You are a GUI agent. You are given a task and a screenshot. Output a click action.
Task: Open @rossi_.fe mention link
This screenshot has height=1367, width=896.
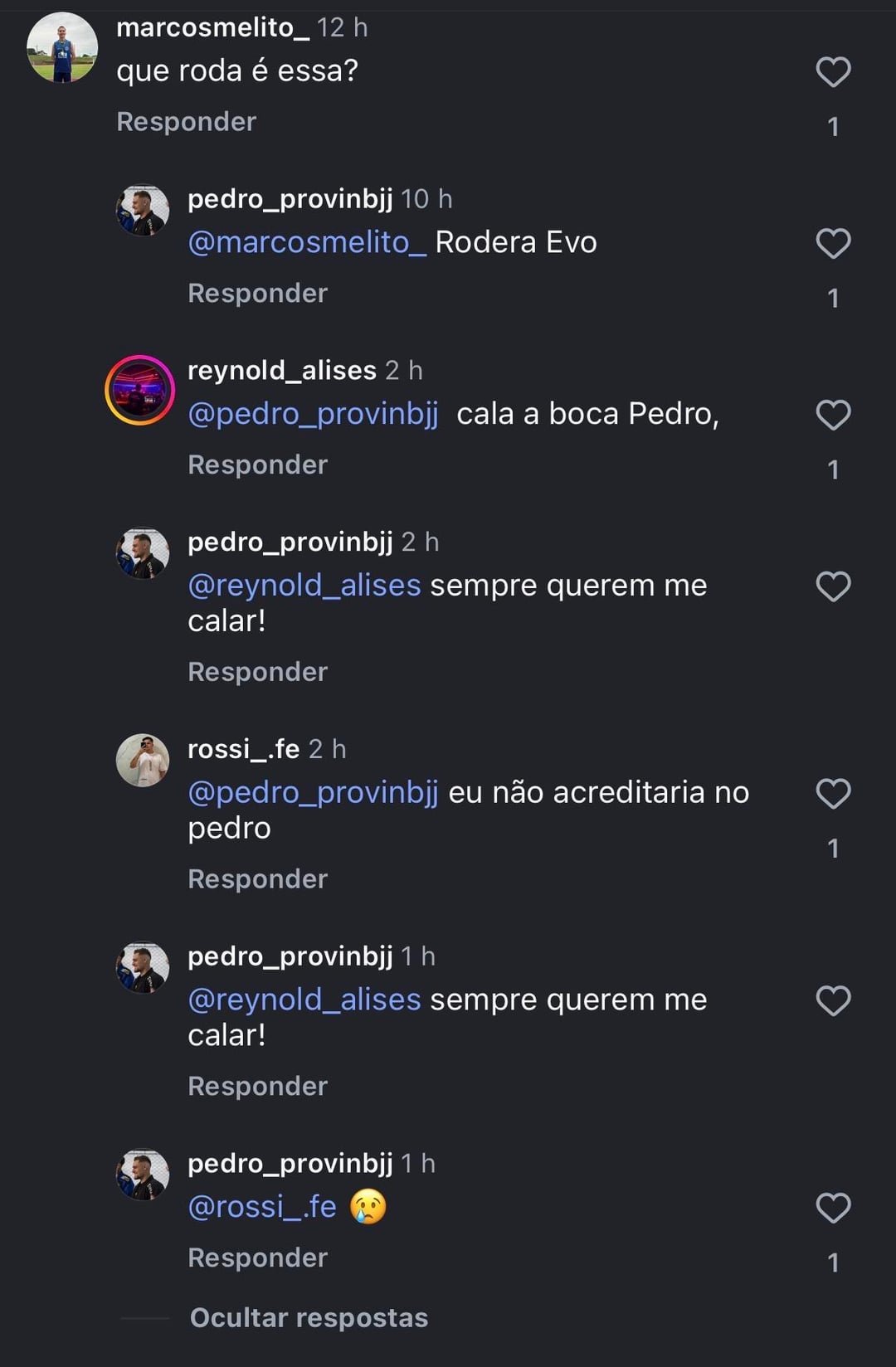(x=262, y=1207)
